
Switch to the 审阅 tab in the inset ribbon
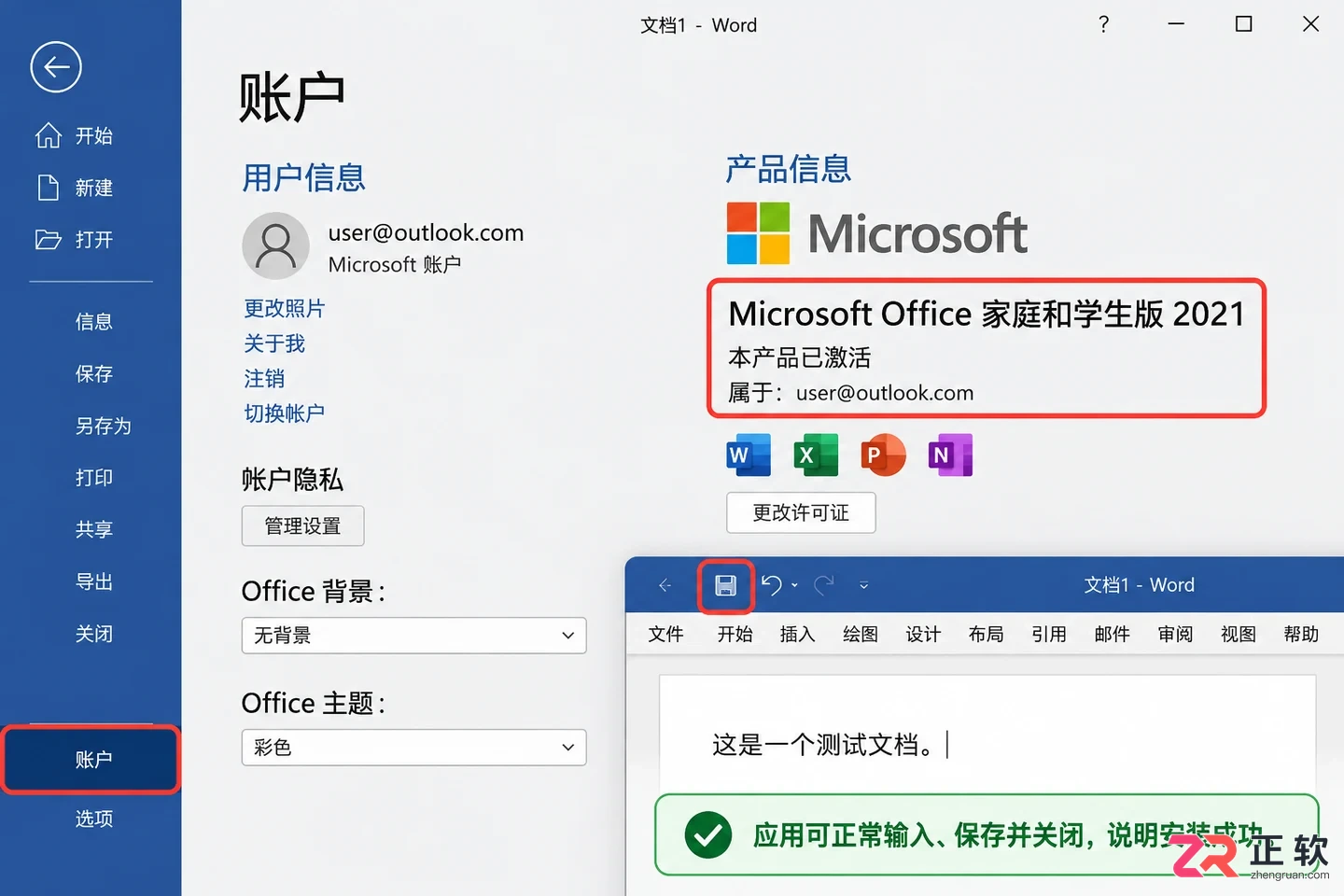(1175, 635)
